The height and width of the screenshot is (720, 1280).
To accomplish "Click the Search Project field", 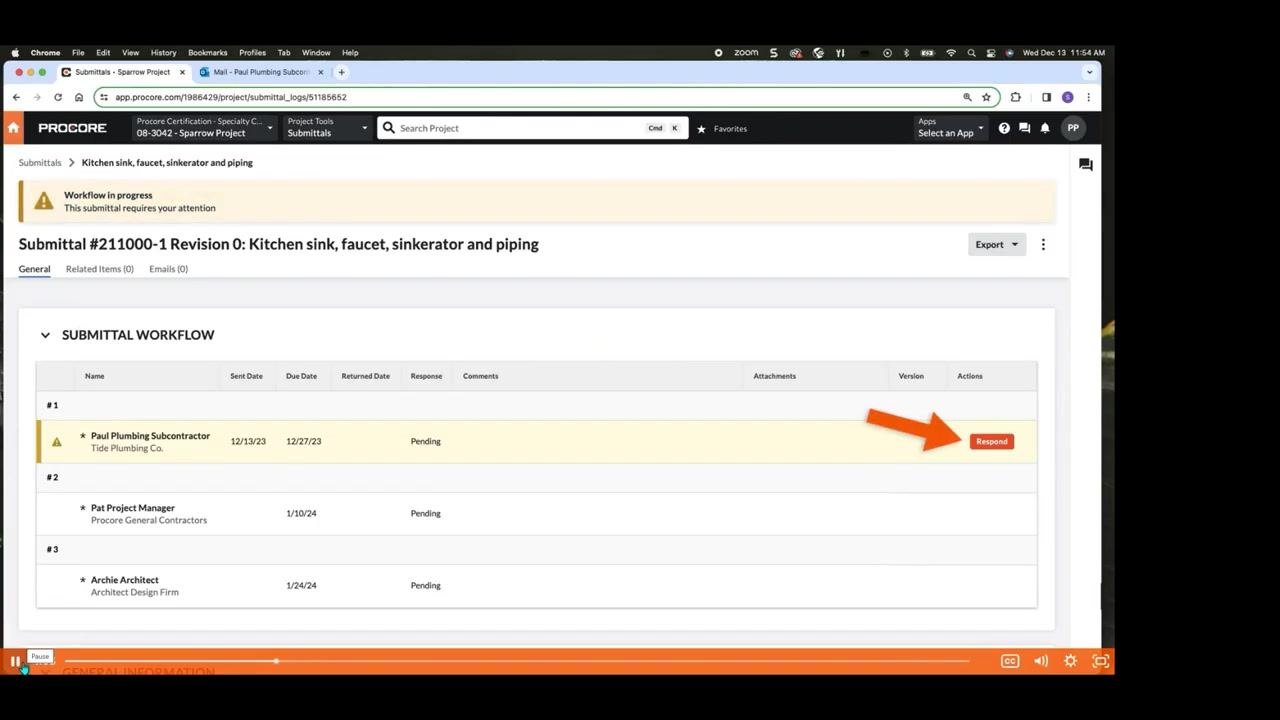I will [x=532, y=128].
